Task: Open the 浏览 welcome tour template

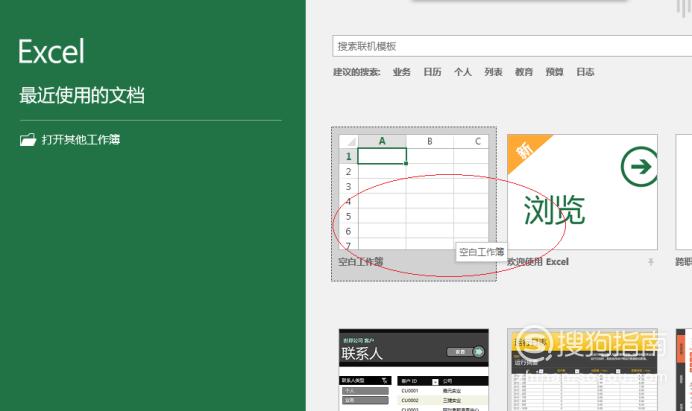Action: click(x=582, y=192)
